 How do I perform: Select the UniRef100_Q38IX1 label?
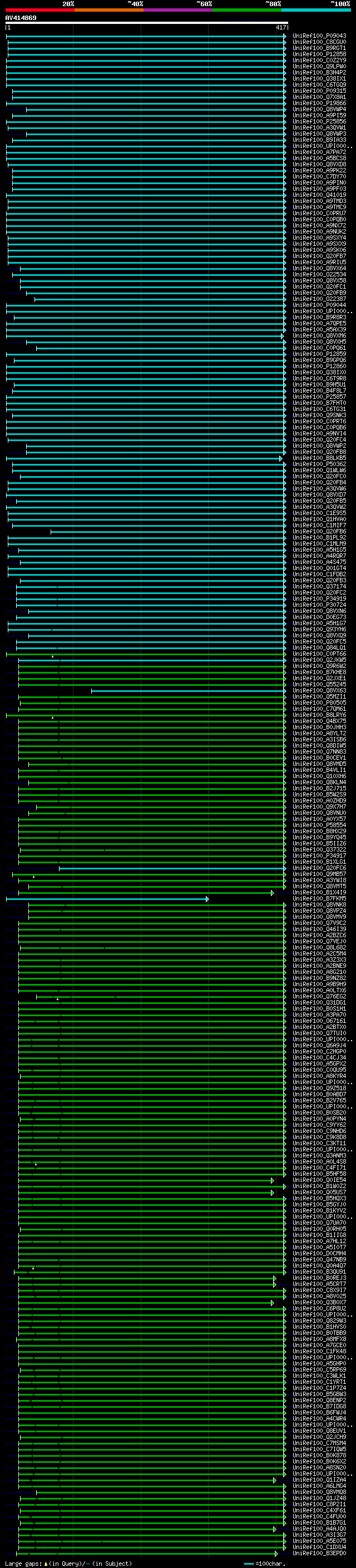(319, 78)
